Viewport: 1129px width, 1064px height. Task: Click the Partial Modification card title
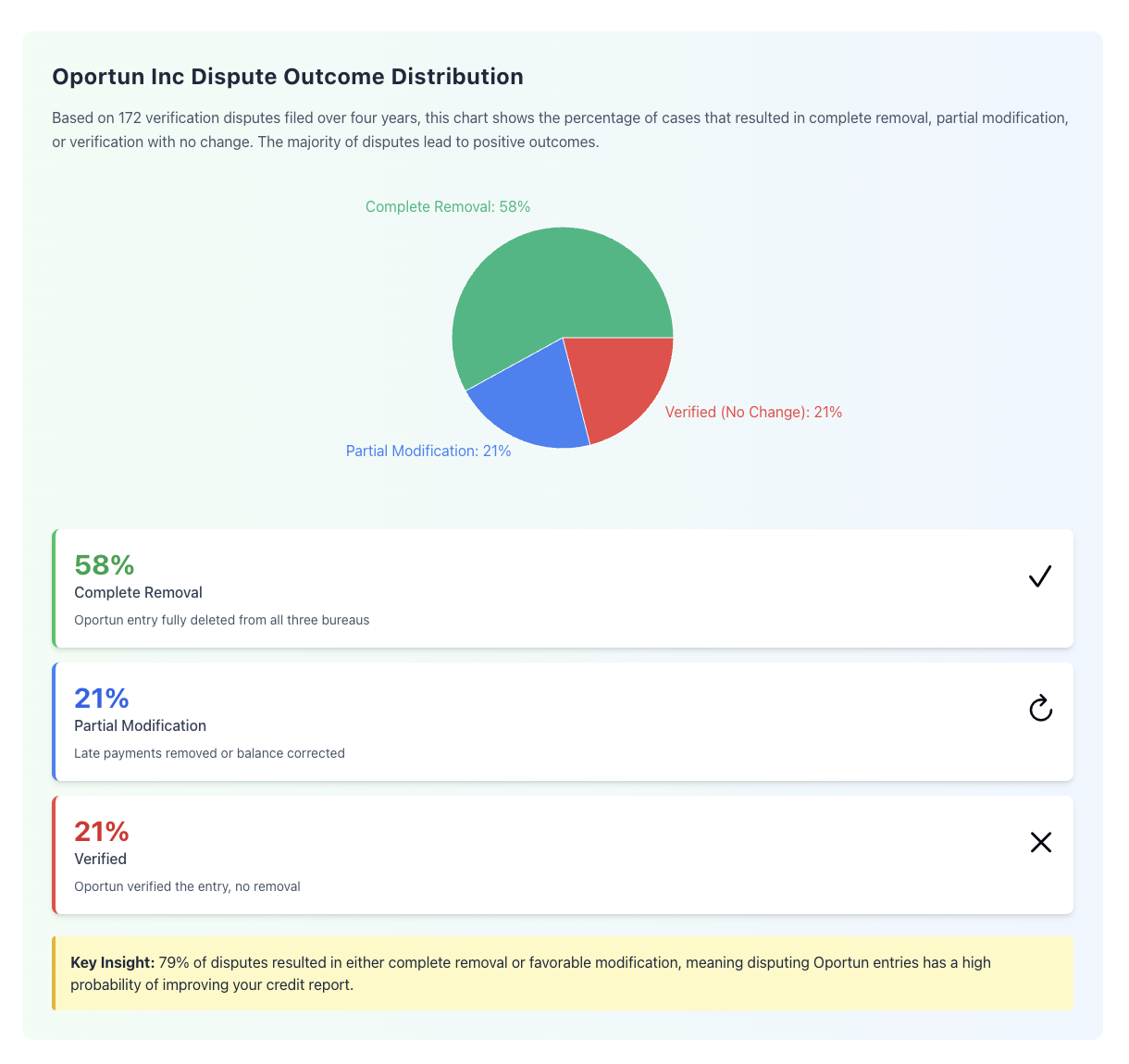point(140,725)
